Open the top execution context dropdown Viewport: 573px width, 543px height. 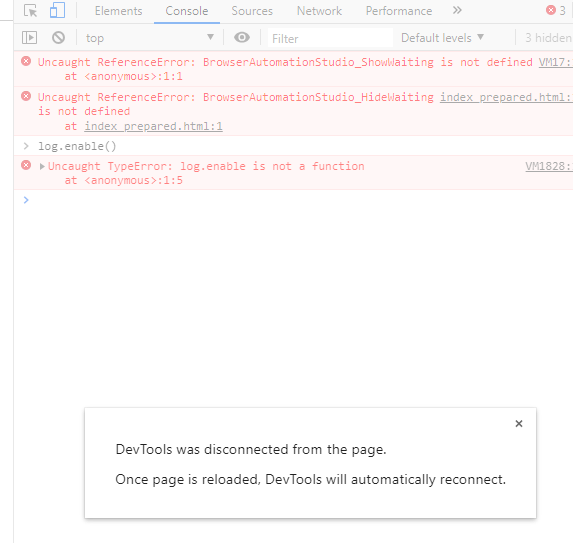pyautogui.click(x=149, y=38)
